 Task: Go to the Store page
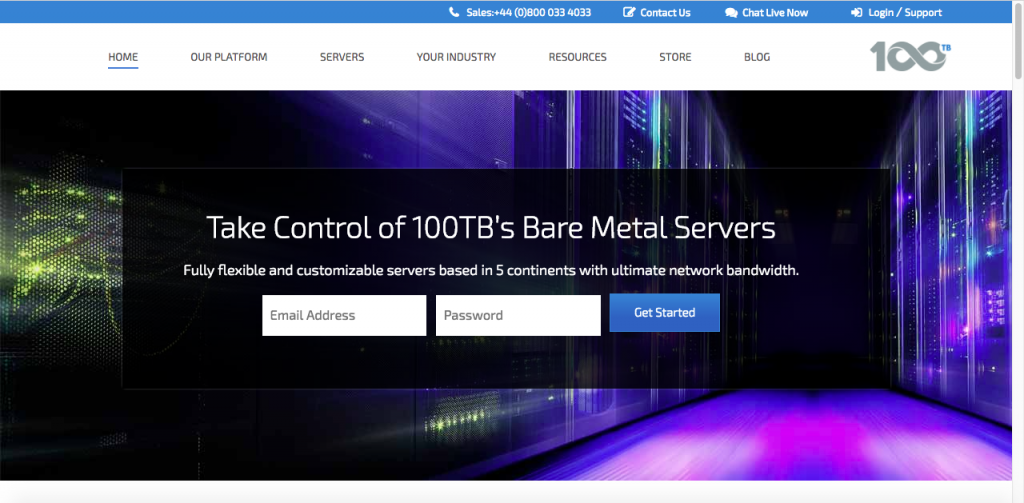675,57
